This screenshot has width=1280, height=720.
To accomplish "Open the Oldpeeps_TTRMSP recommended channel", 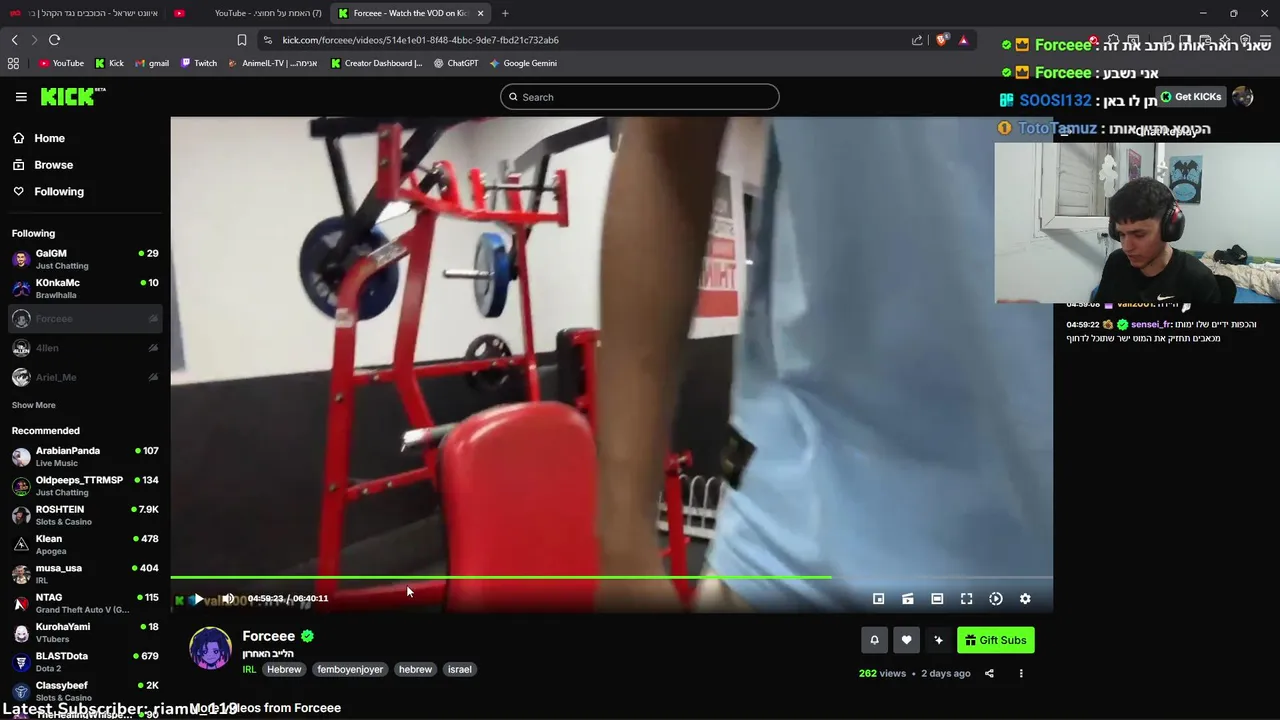I will click(85, 486).
